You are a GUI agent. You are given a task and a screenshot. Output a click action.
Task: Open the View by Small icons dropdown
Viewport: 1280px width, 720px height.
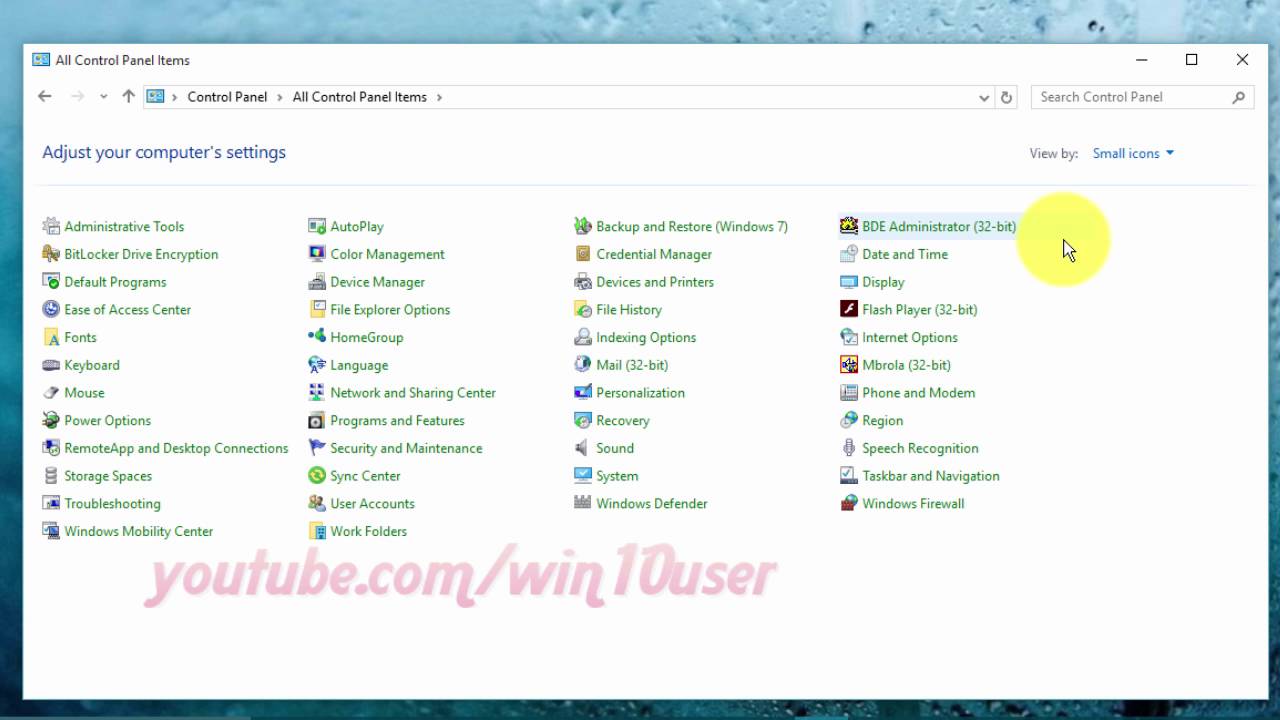pos(1133,153)
